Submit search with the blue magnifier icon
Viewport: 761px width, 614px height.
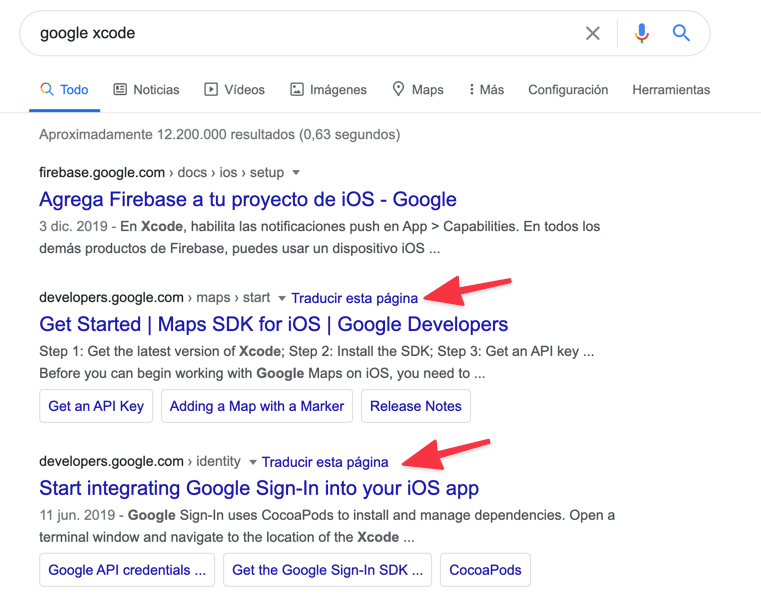tap(681, 33)
